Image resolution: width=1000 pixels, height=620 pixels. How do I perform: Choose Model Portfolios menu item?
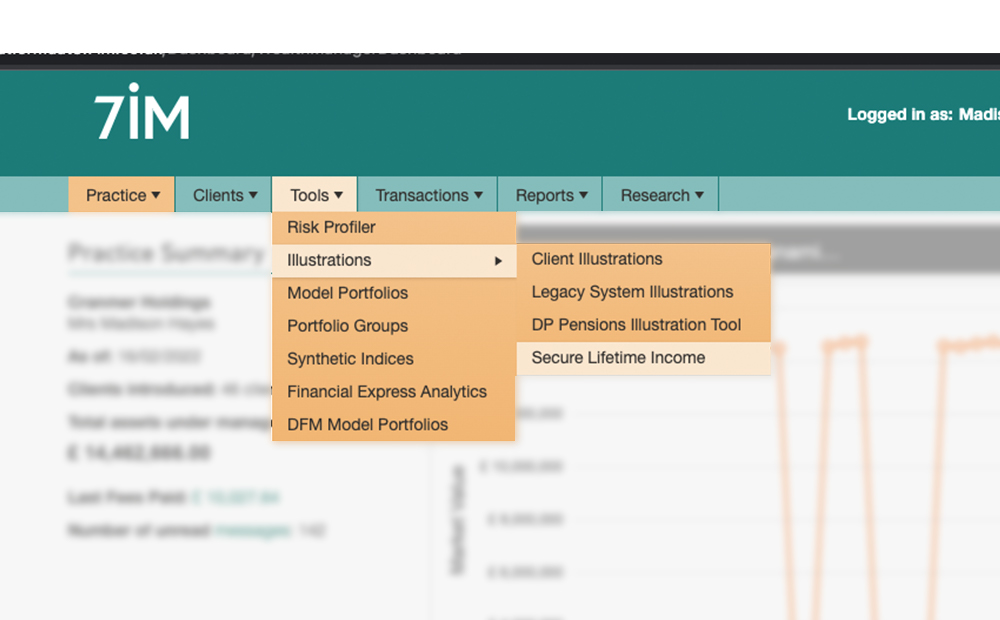[394, 293]
